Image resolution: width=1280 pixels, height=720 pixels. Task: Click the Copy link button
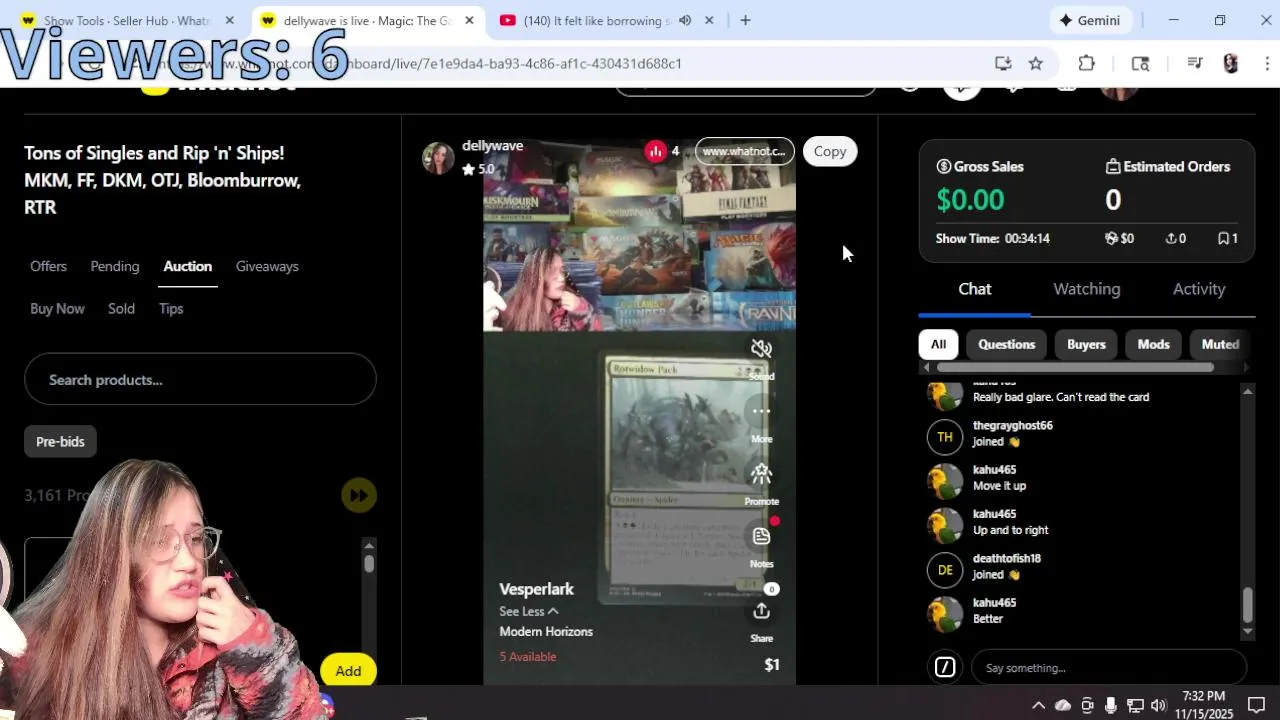click(x=829, y=151)
